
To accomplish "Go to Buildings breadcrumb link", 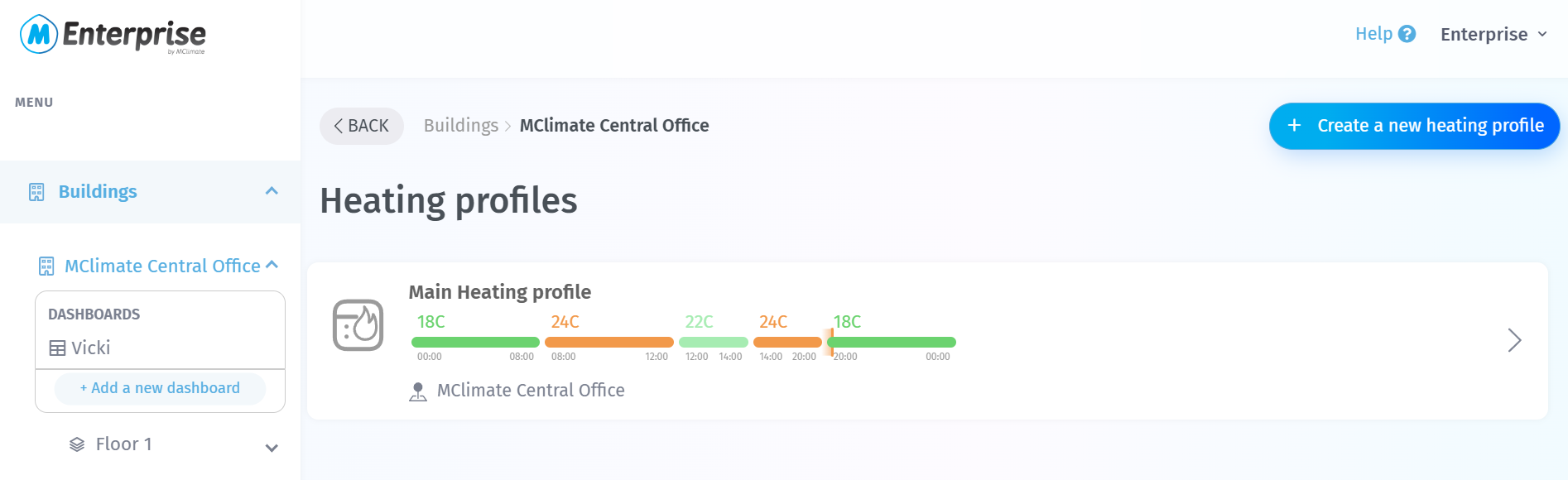I will coord(461,126).
